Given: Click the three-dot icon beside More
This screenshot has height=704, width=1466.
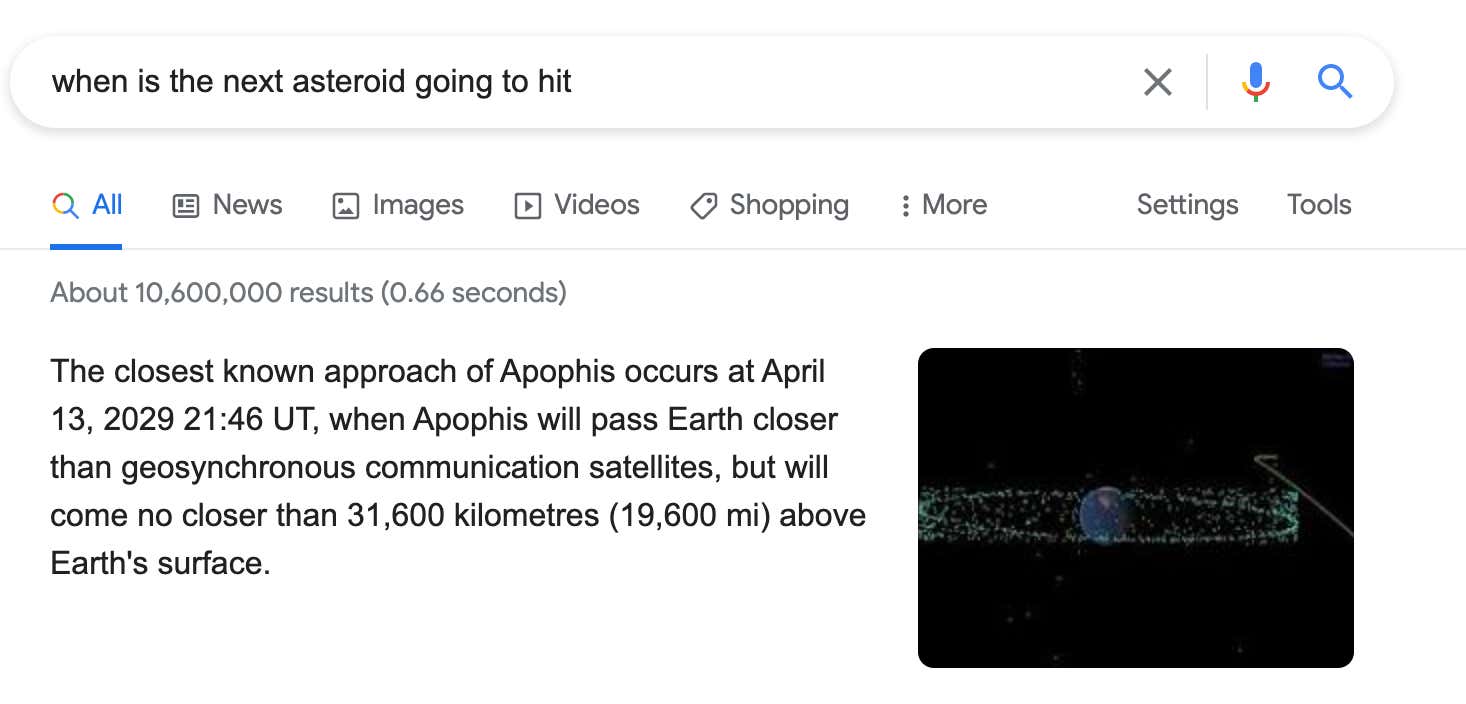Looking at the screenshot, I should (x=905, y=206).
